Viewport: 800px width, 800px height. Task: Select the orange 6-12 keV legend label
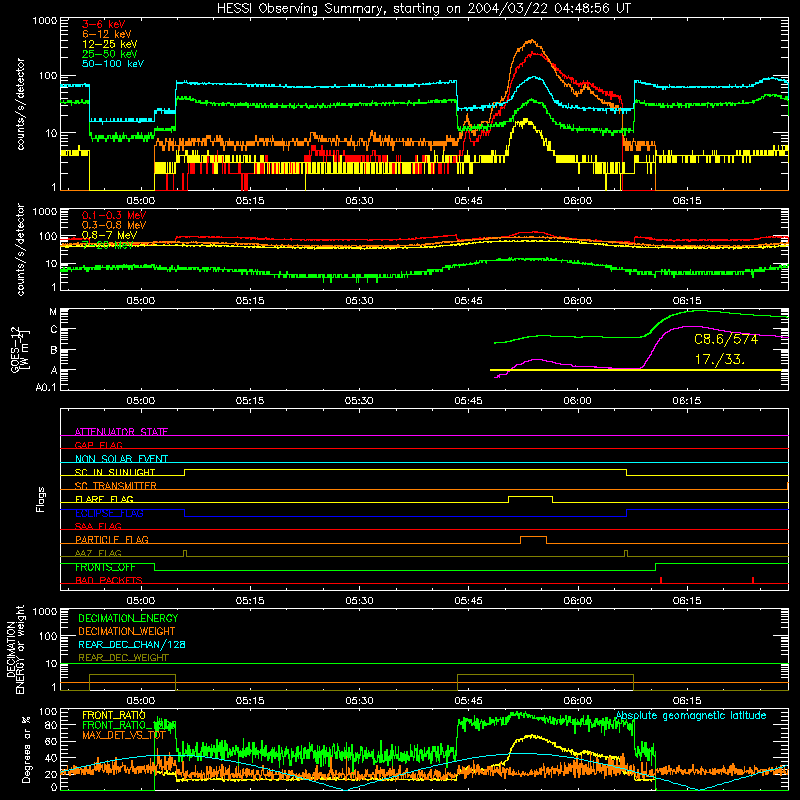coord(107,34)
